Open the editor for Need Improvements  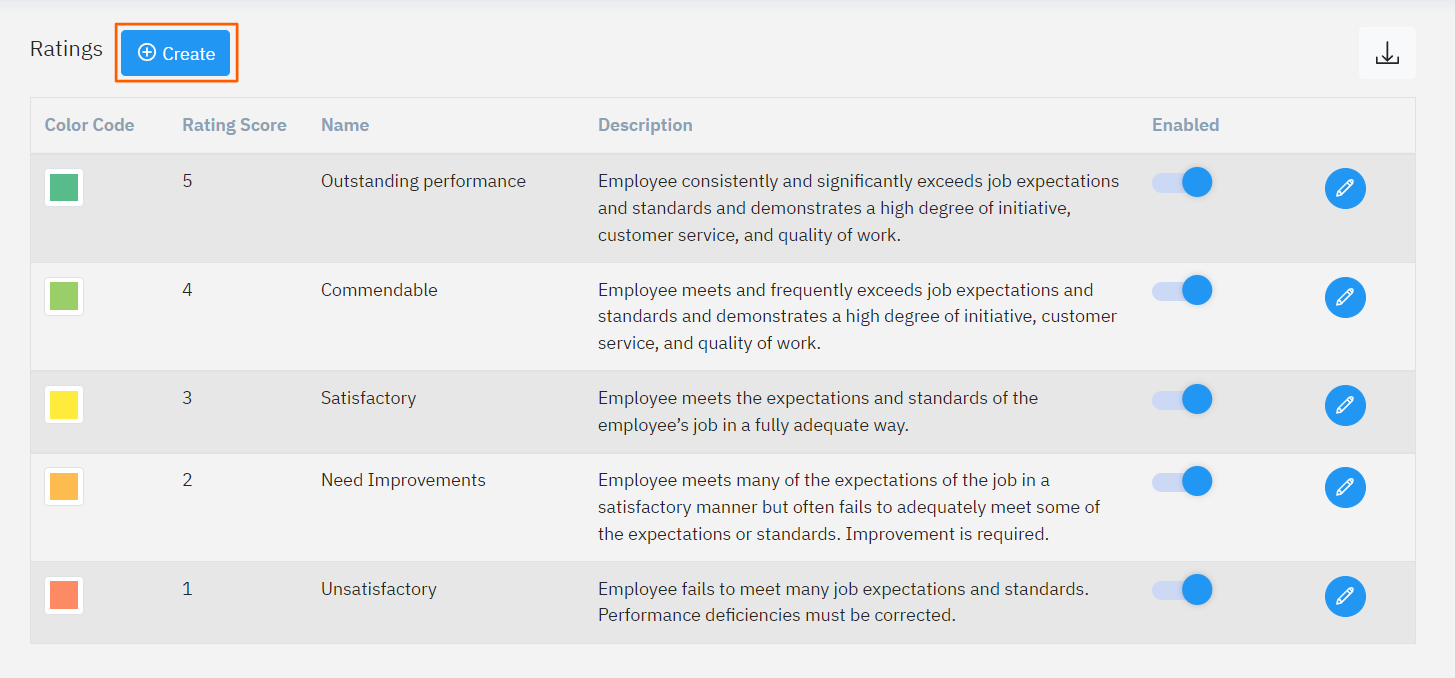1345,487
